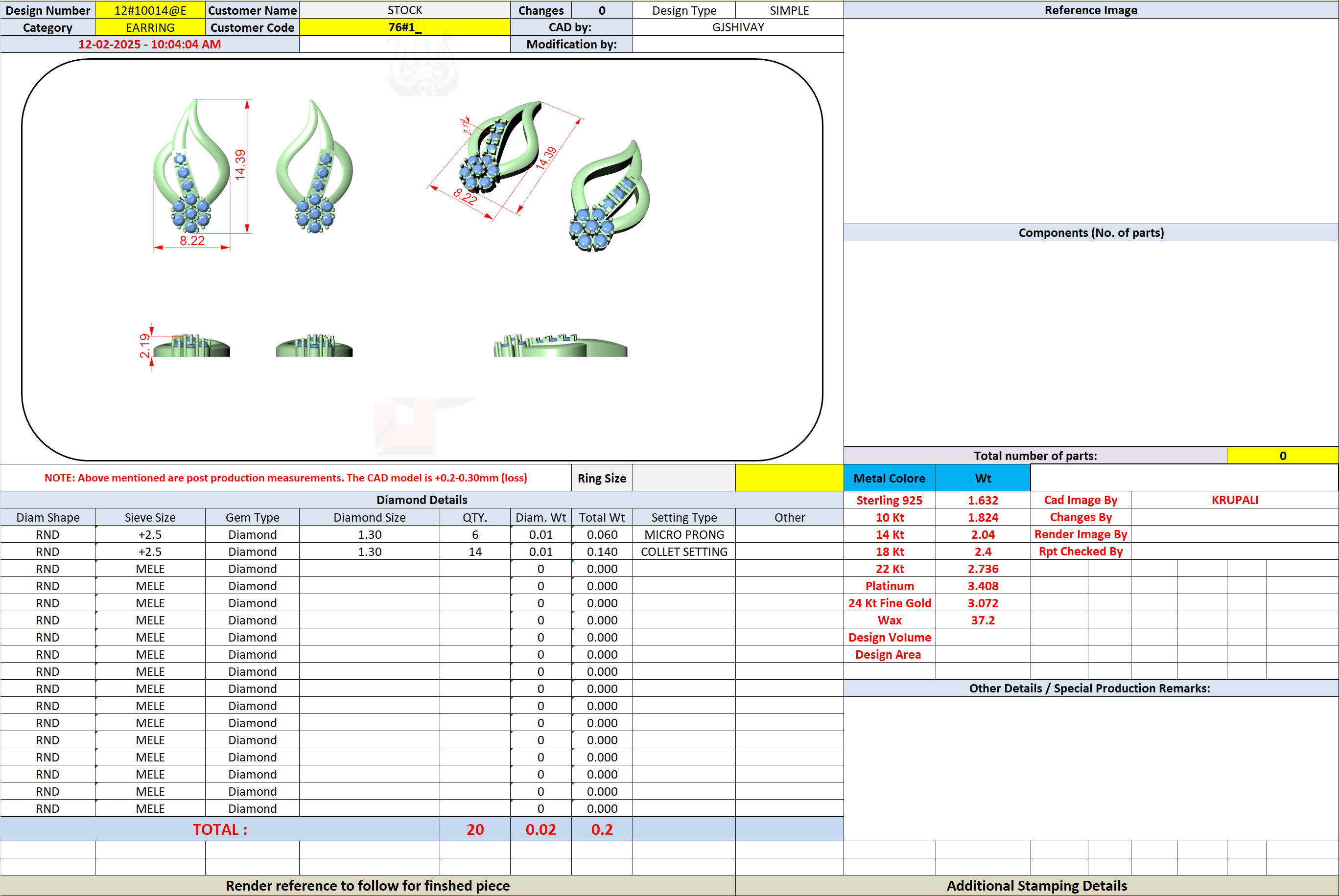Click the Components (No. of parts) header
The image size is (1339, 896).
point(1090,232)
